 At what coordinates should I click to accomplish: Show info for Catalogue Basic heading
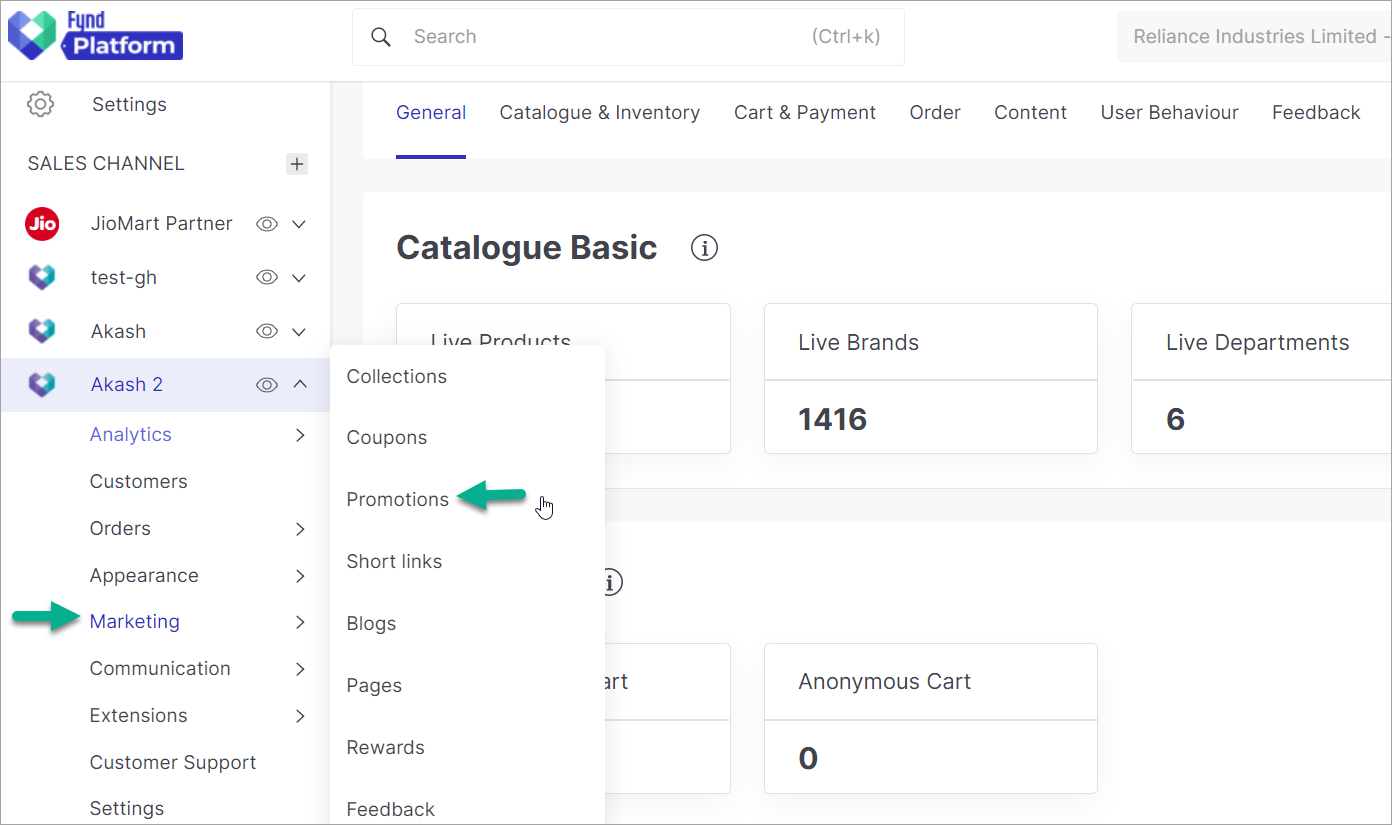704,248
